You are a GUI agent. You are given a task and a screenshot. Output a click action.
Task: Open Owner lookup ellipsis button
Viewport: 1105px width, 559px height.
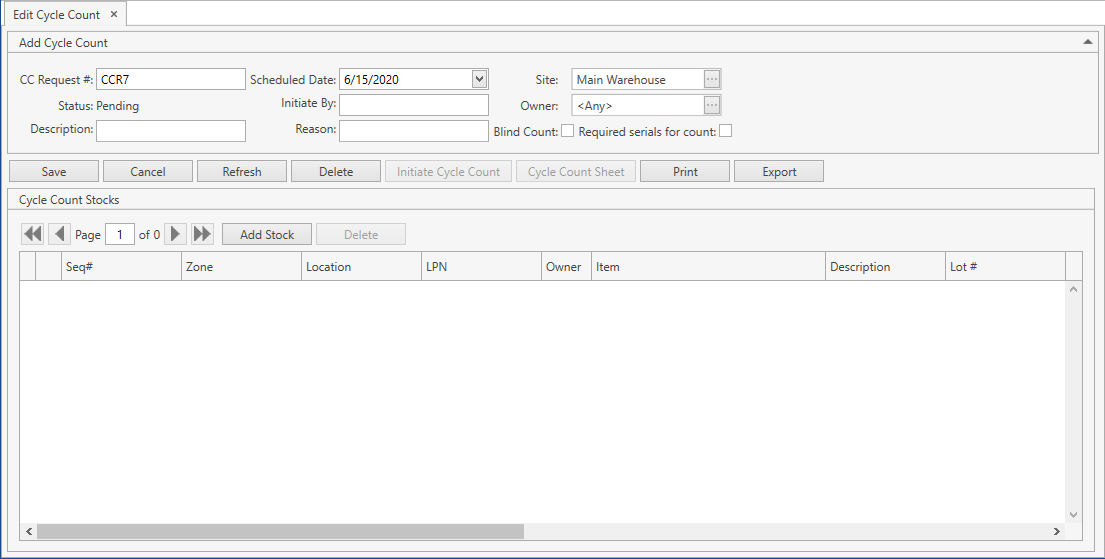(x=712, y=105)
